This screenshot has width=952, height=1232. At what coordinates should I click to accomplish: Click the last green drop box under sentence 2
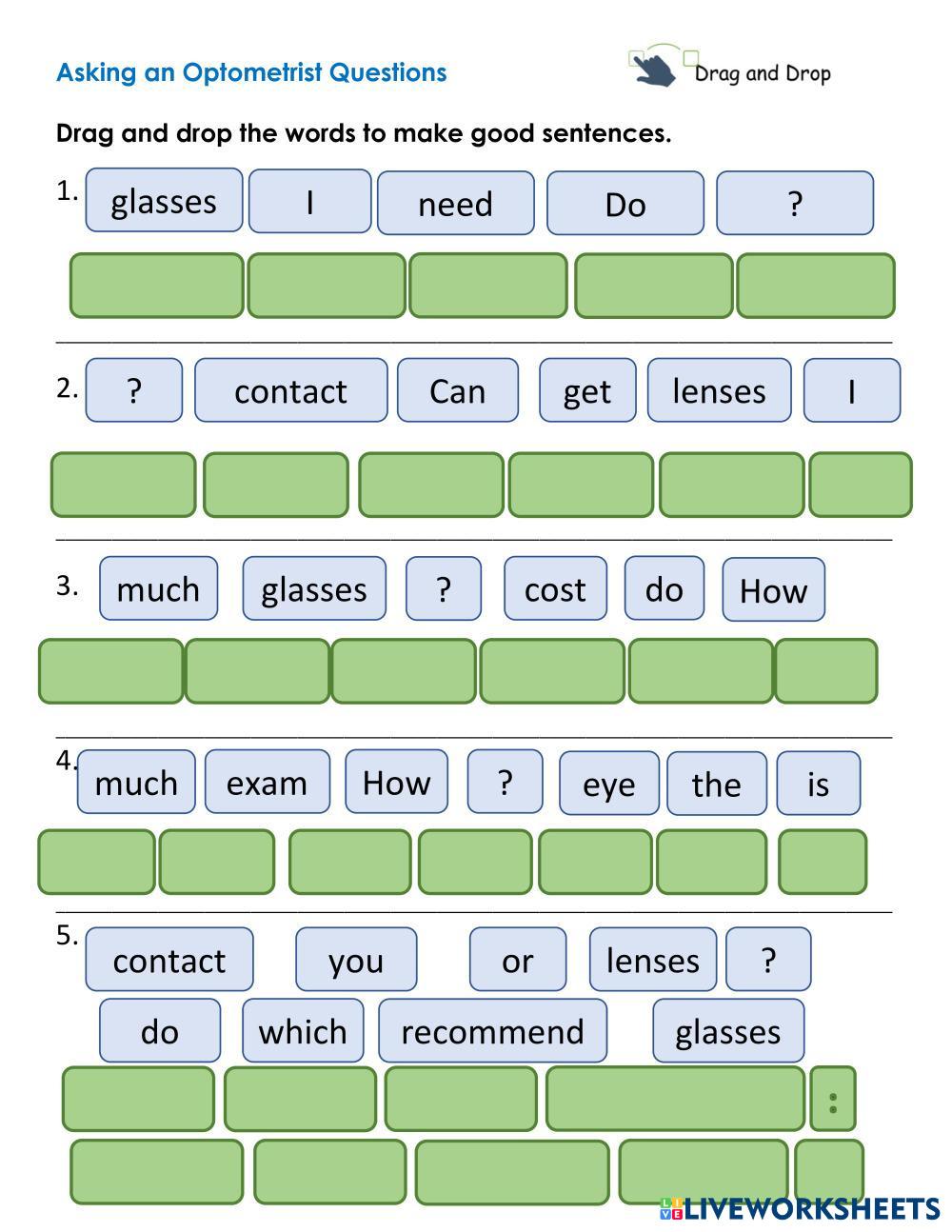pos(860,485)
